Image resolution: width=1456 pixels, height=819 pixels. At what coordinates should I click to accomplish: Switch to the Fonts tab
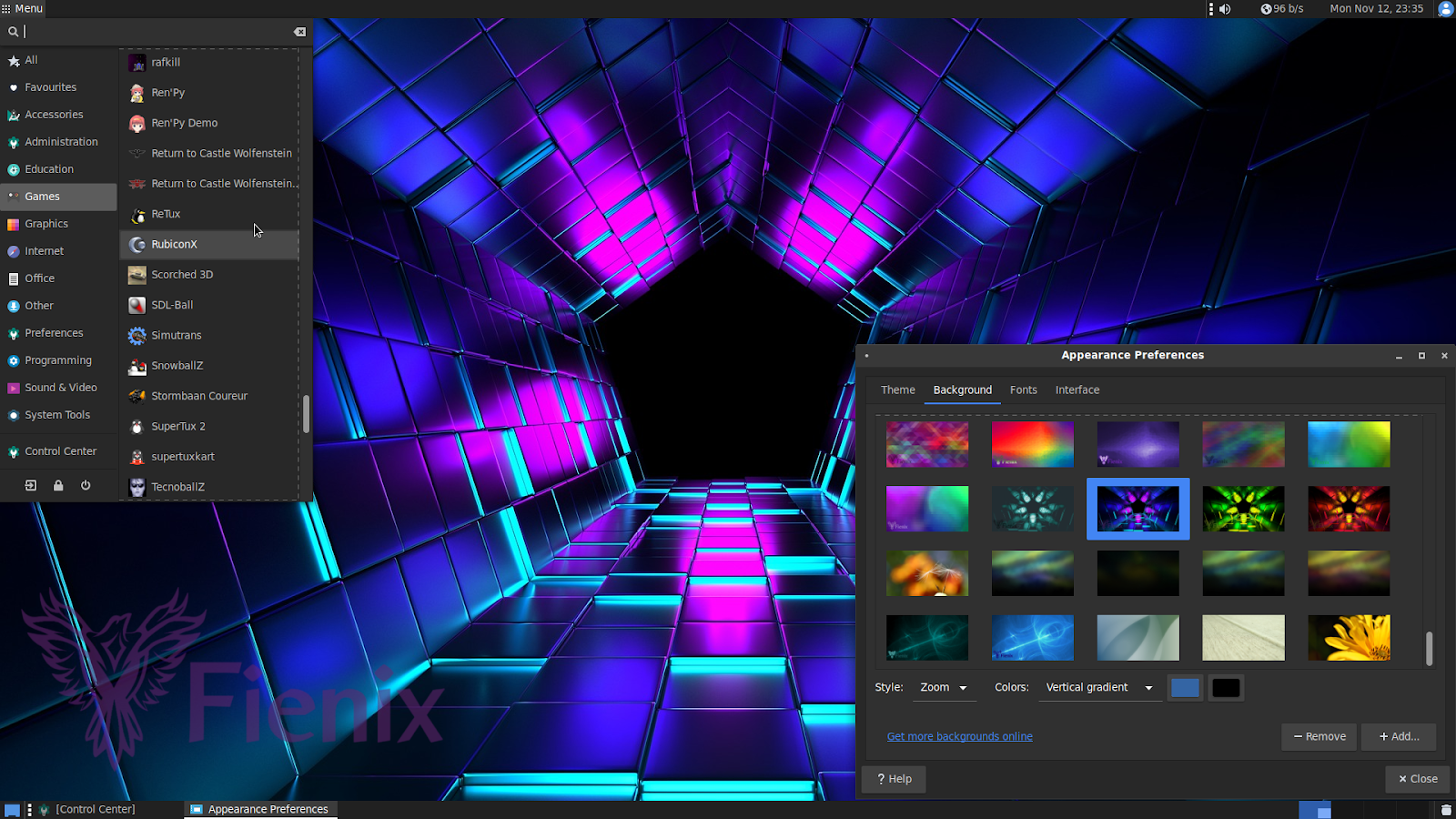[1023, 389]
